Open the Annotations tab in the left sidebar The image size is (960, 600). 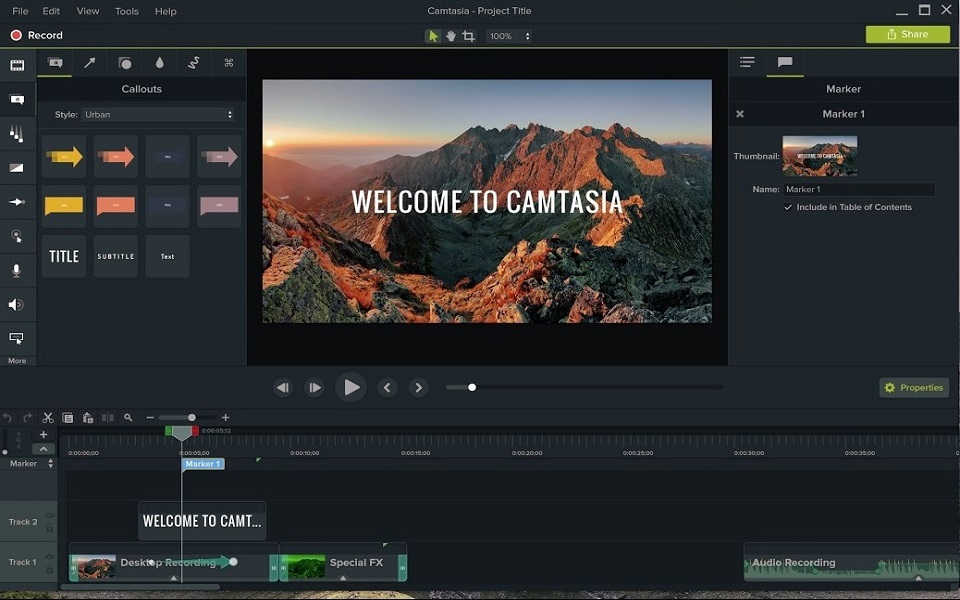17,99
